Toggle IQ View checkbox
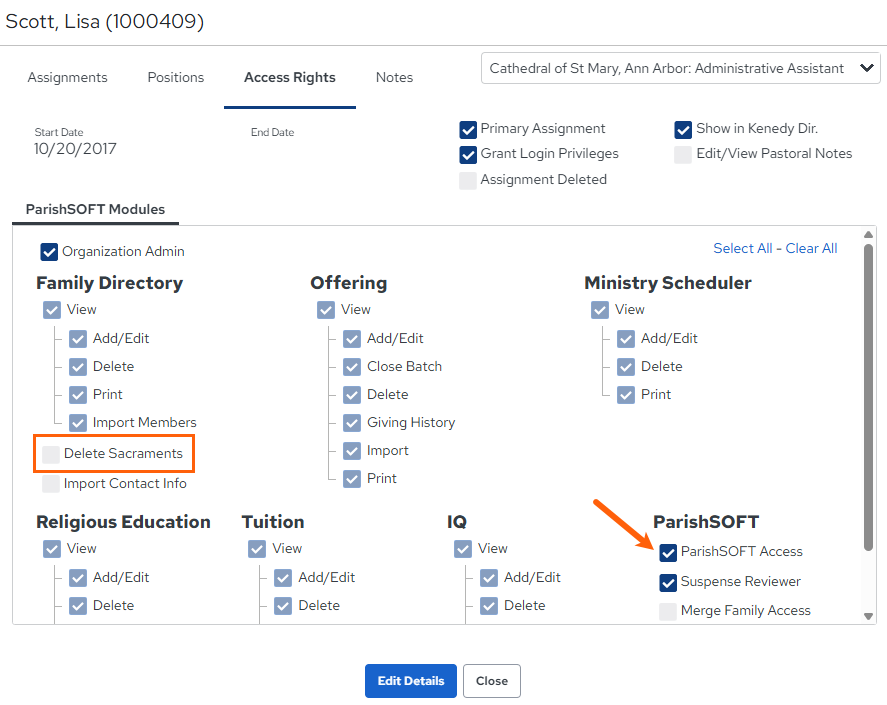 coord(463,549)
